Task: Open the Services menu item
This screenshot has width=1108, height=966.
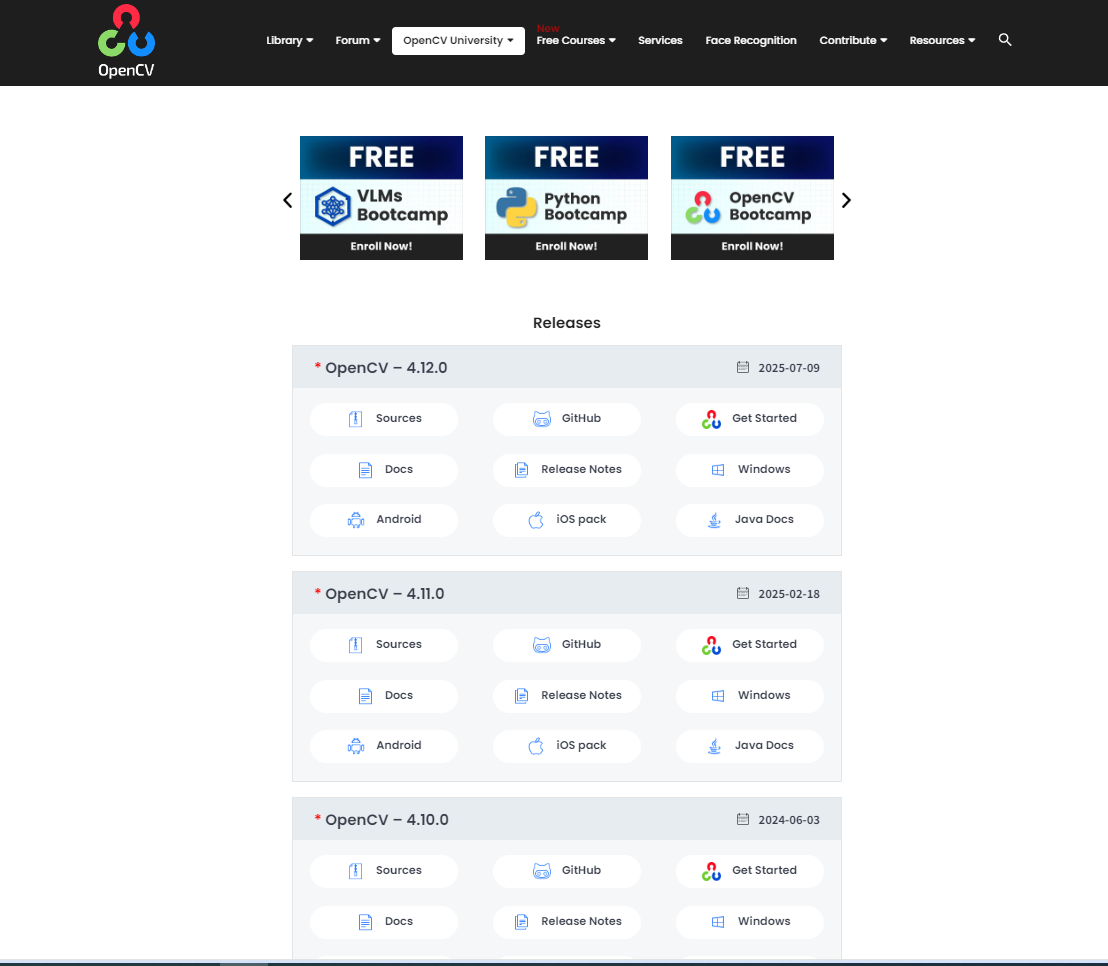Action: point(660,40)
